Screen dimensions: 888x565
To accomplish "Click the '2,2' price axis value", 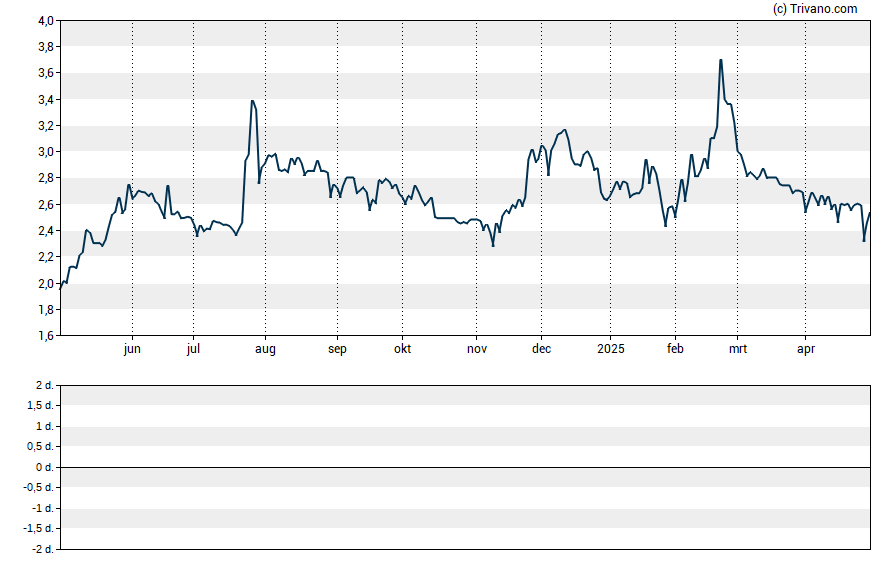I will point(46,257).
